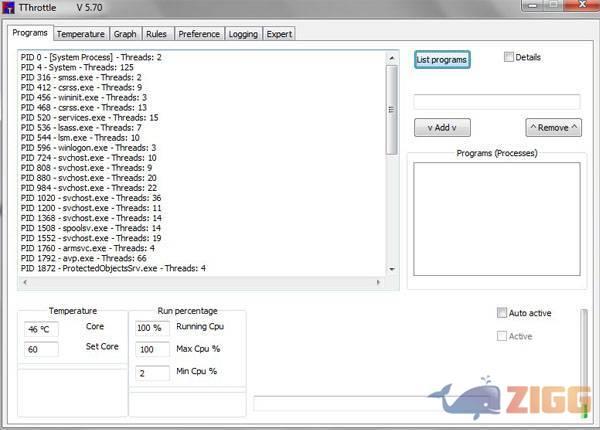Click the TThrottle app icon in title bar
This screenshot has width=600, height=430.
click(10, 7)
